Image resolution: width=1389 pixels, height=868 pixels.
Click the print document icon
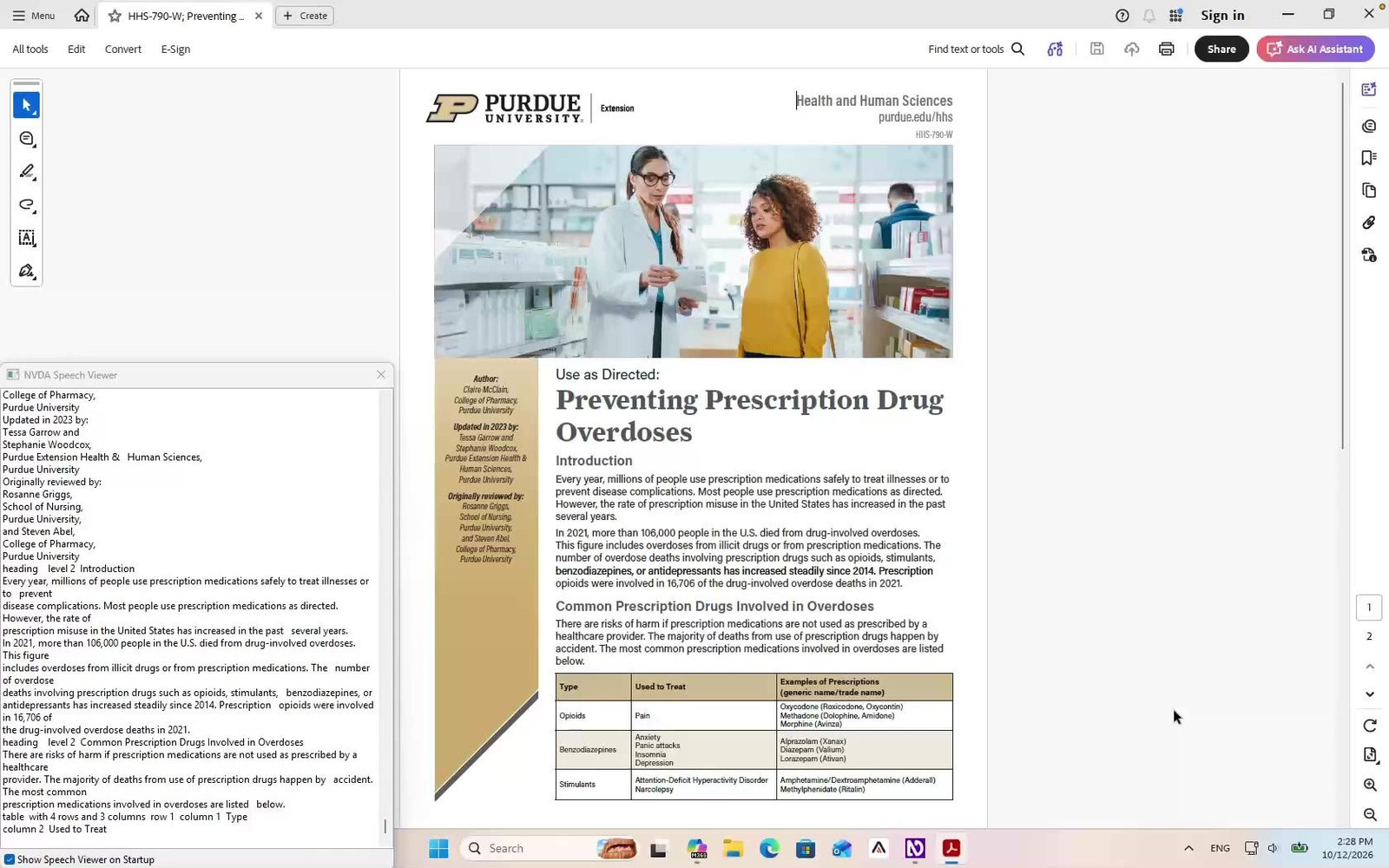click(1166, 49)
